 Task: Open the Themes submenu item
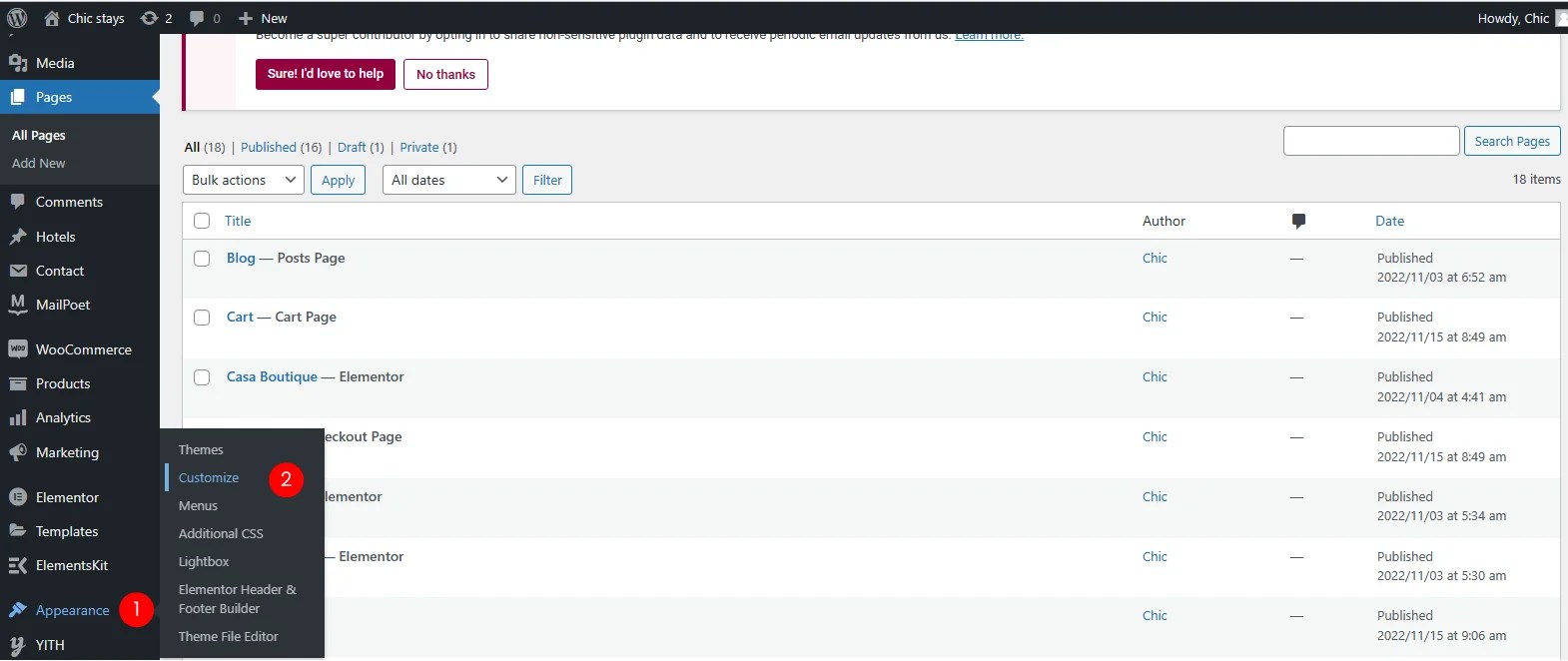click(201, 450)
